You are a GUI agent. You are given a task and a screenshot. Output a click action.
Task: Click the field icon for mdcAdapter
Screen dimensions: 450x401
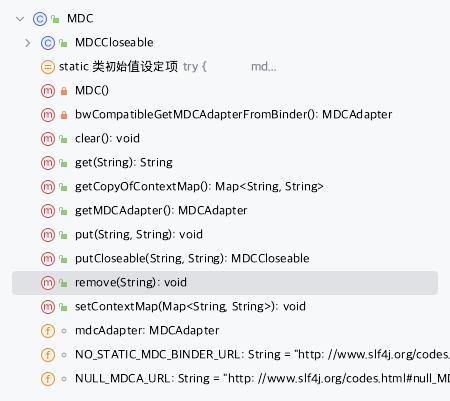click(48, 331)
